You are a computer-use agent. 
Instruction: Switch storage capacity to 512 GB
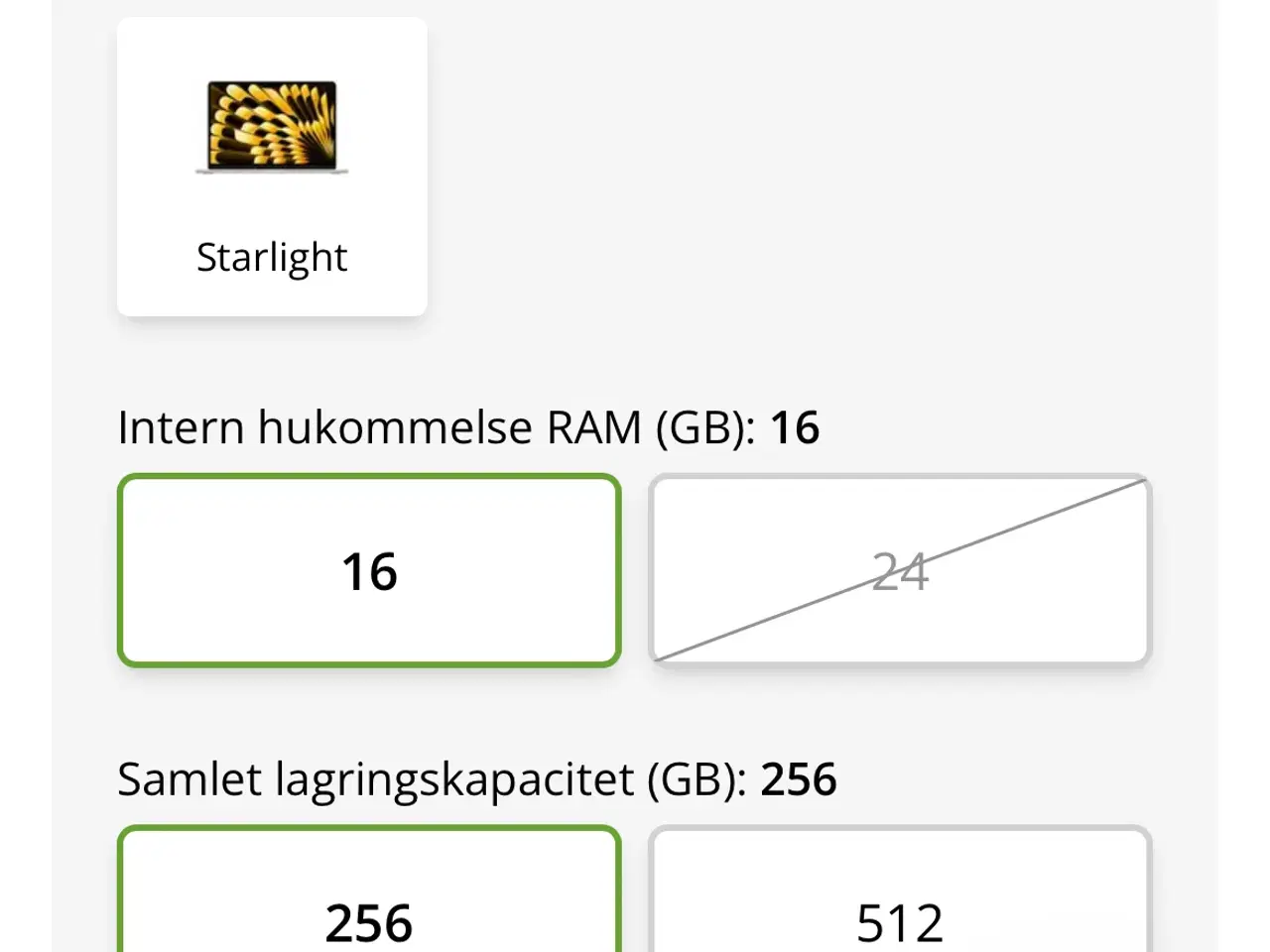[x=900, y=892]
